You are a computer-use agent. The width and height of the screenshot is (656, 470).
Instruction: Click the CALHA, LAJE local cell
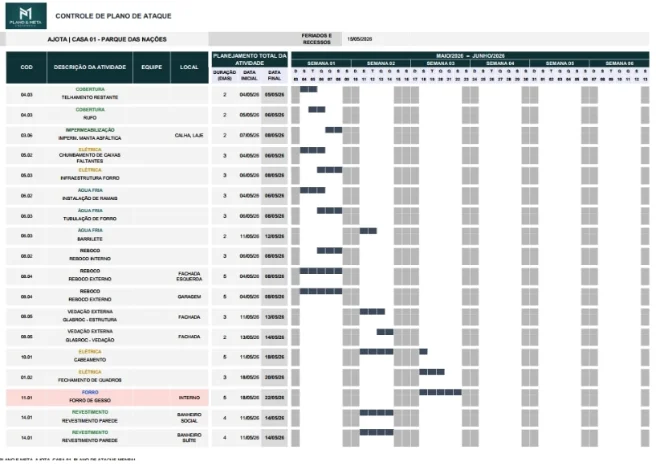189,135
